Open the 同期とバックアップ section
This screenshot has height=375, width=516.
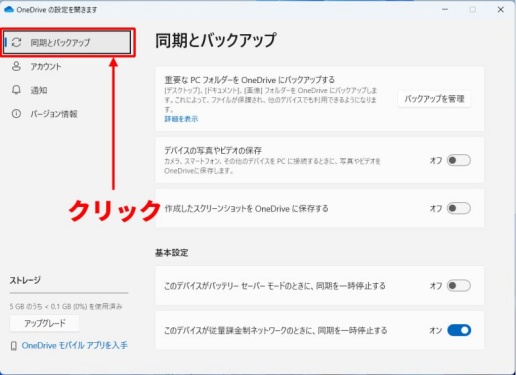[x=67, y=42]
